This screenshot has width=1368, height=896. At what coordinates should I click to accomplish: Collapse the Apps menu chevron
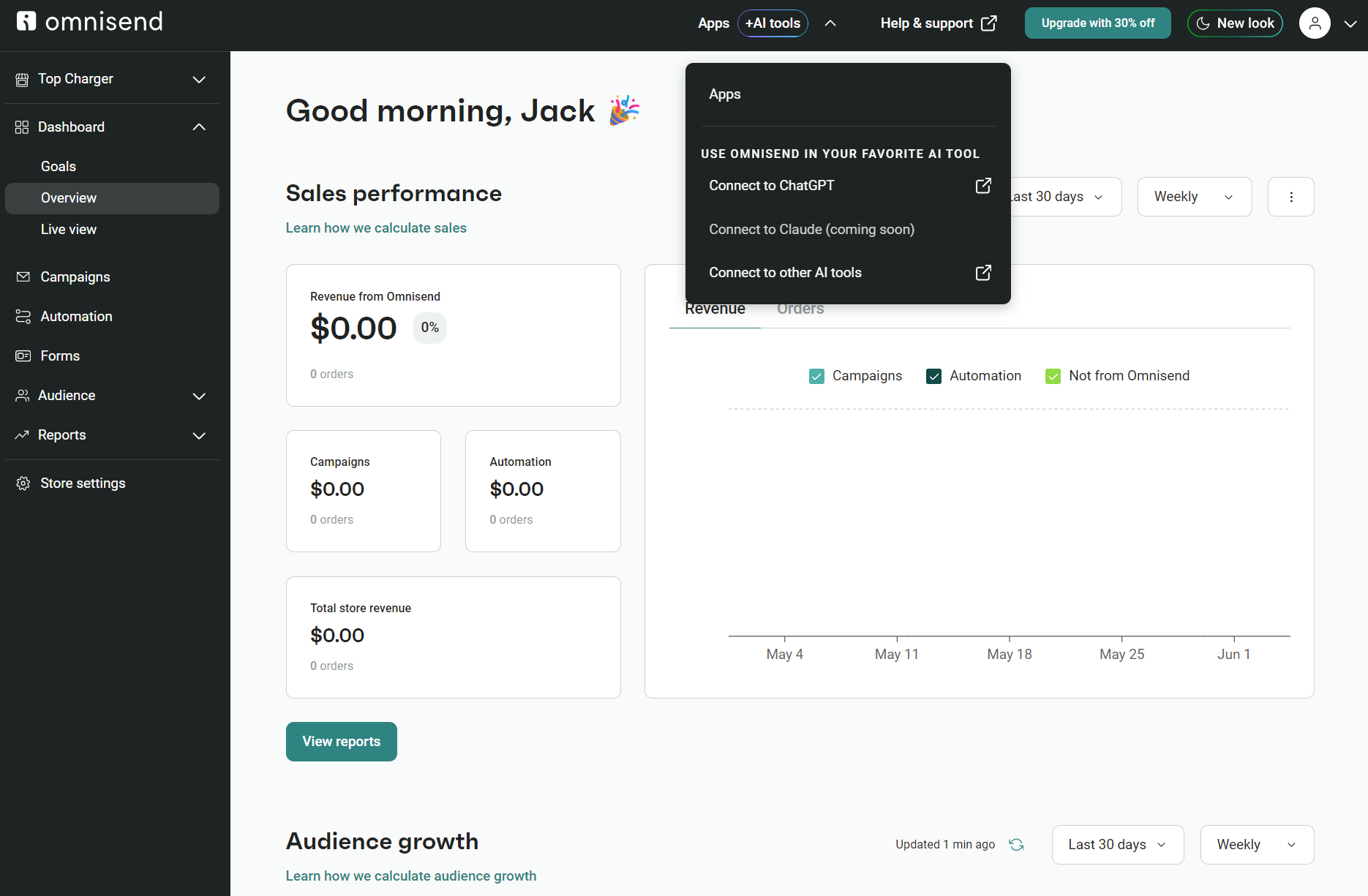830,23
